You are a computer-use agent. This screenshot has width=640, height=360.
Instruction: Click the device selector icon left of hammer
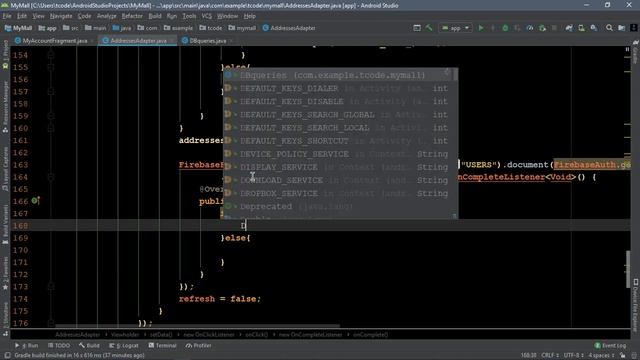pyautogui.click(x=417, y=28)
